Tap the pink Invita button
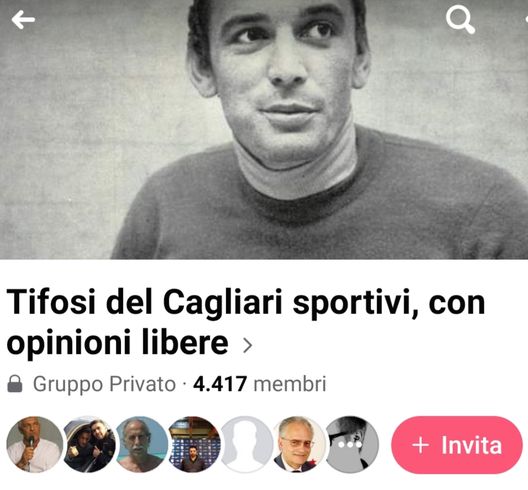The height and width of the screenshot is (490, 528). (x=457, y=445)
